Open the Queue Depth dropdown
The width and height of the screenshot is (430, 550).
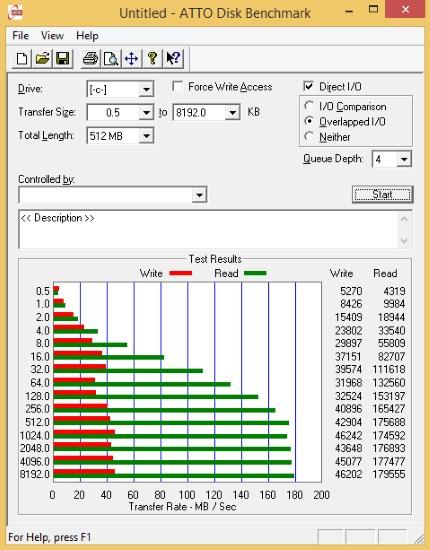[x=404, y=159]
